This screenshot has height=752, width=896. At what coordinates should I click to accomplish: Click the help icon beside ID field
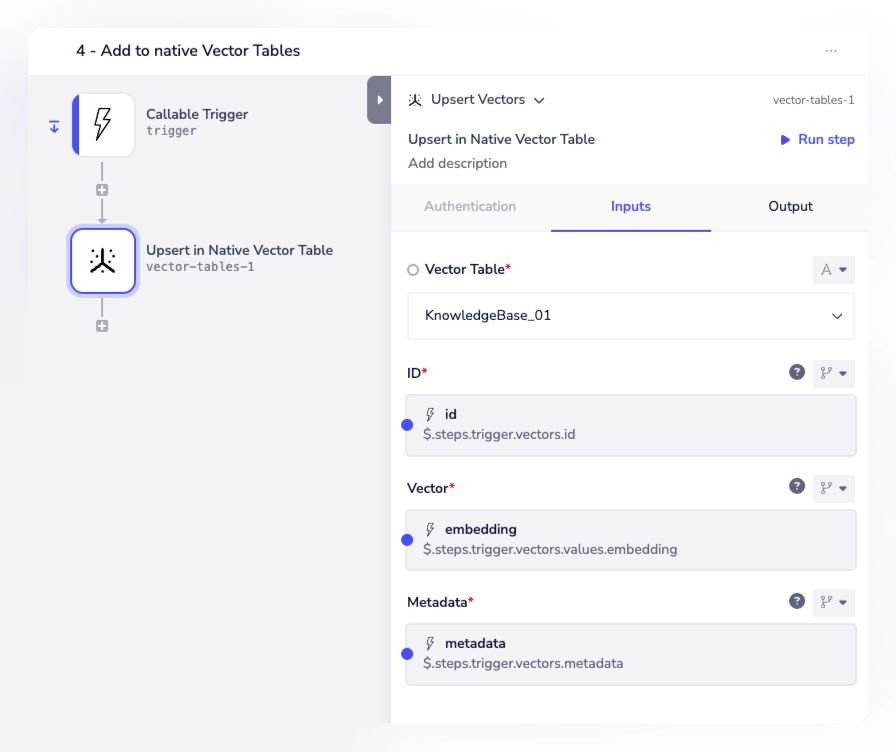pyautogui.click(x=797, y=372)
